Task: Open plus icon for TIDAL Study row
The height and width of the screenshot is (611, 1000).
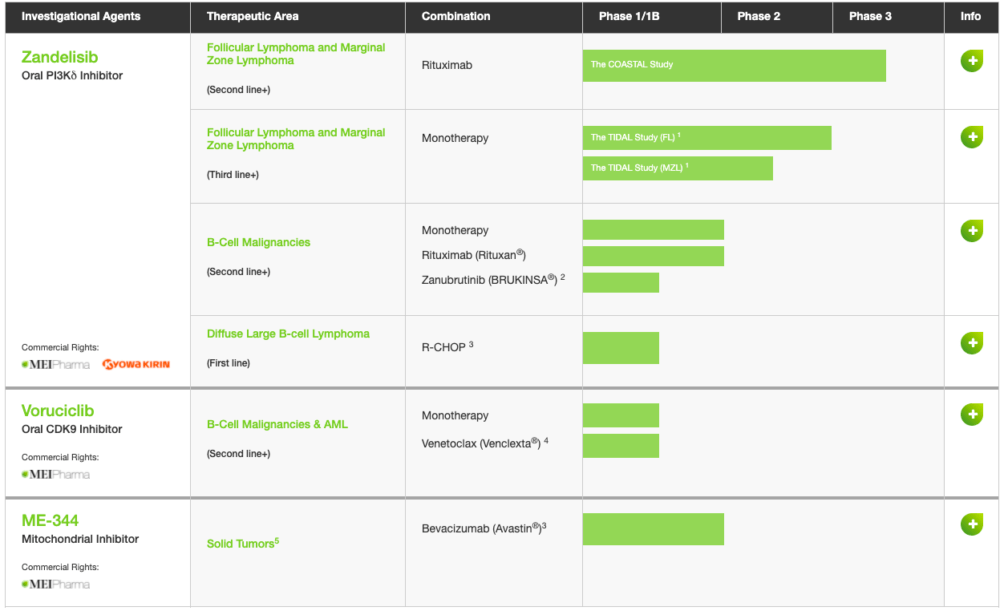Action: pos(971,136)
